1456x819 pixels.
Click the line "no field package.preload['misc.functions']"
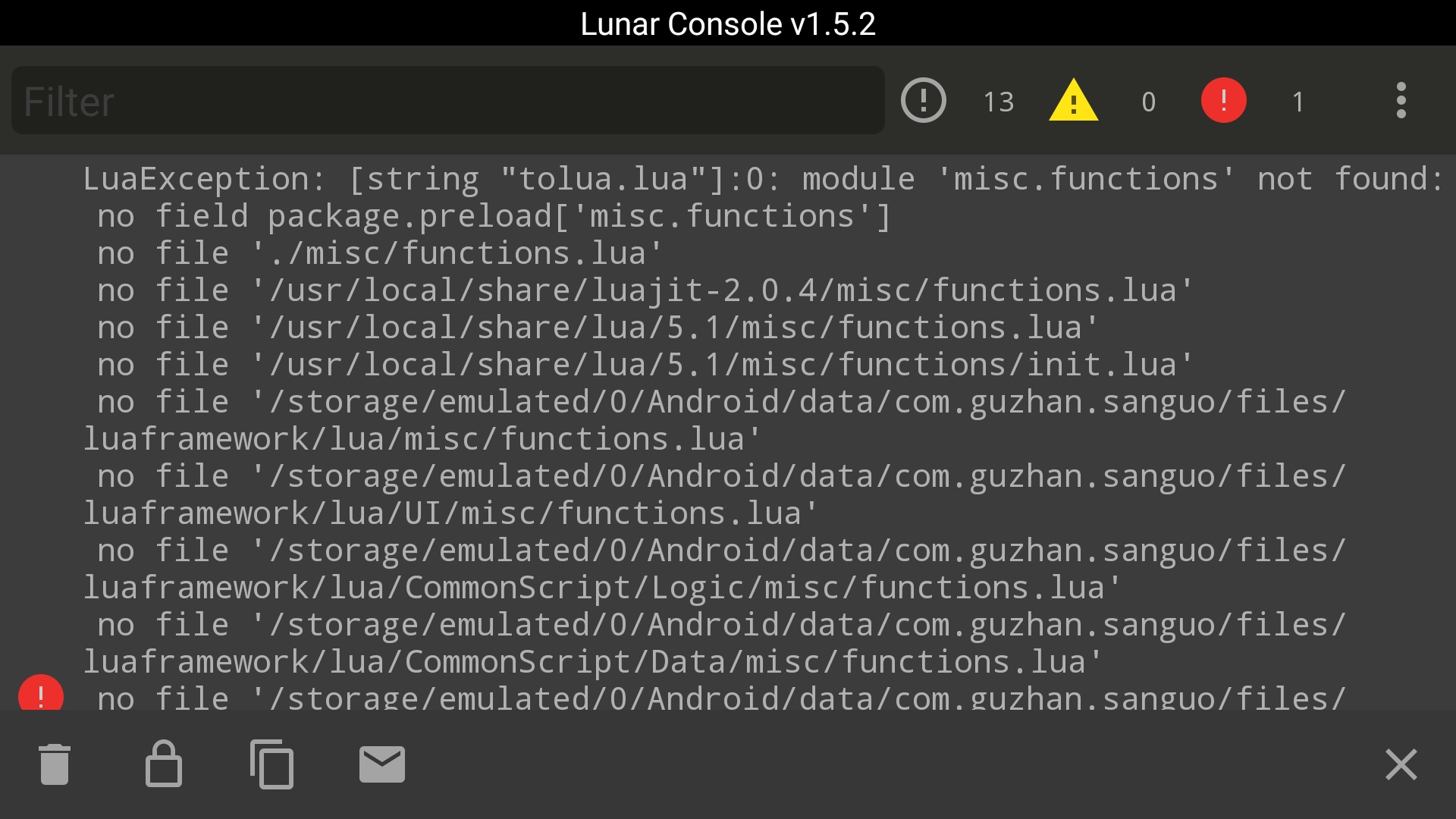tap(494, 217)
